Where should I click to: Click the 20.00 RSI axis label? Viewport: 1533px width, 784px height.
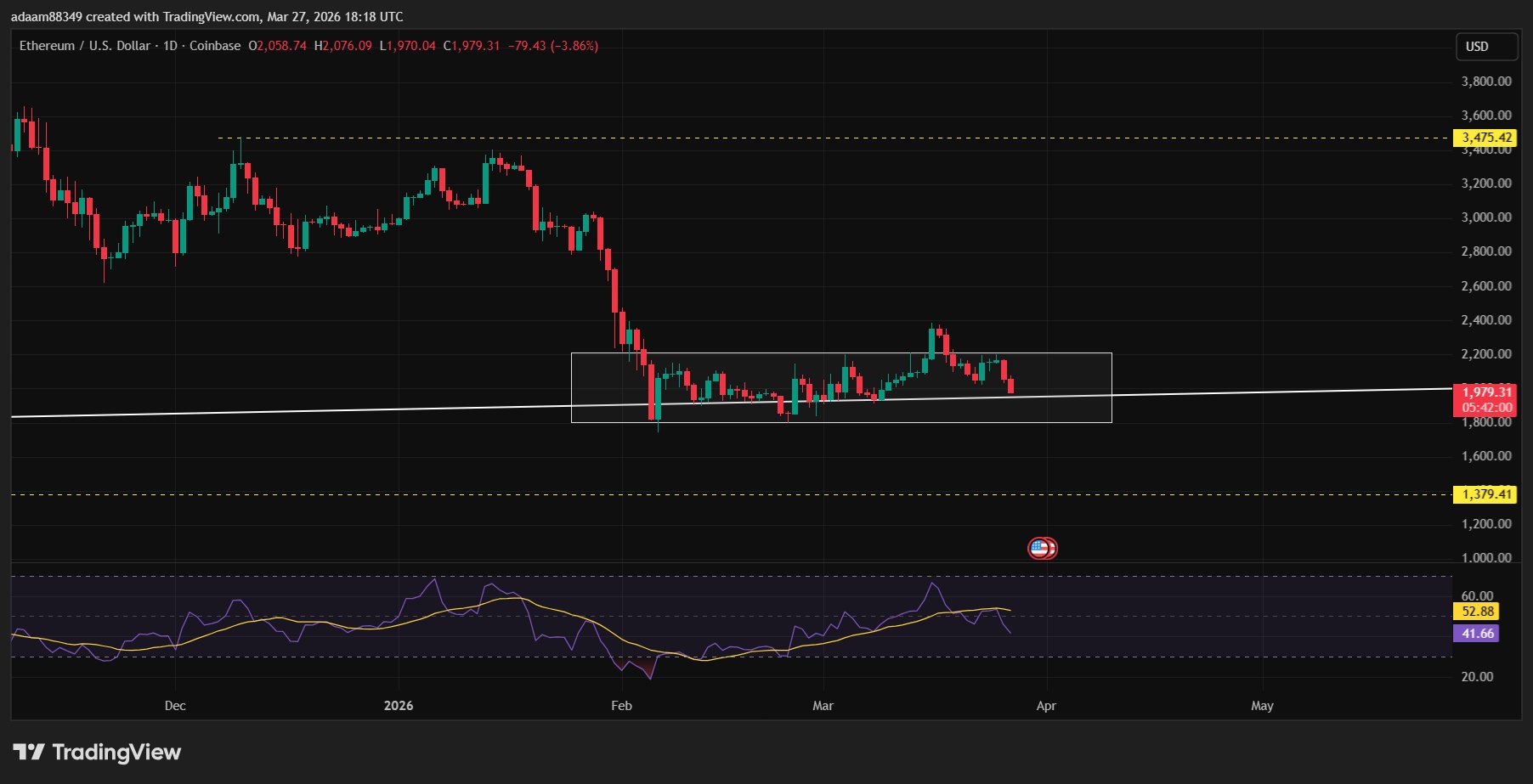tap(1478, 677)
